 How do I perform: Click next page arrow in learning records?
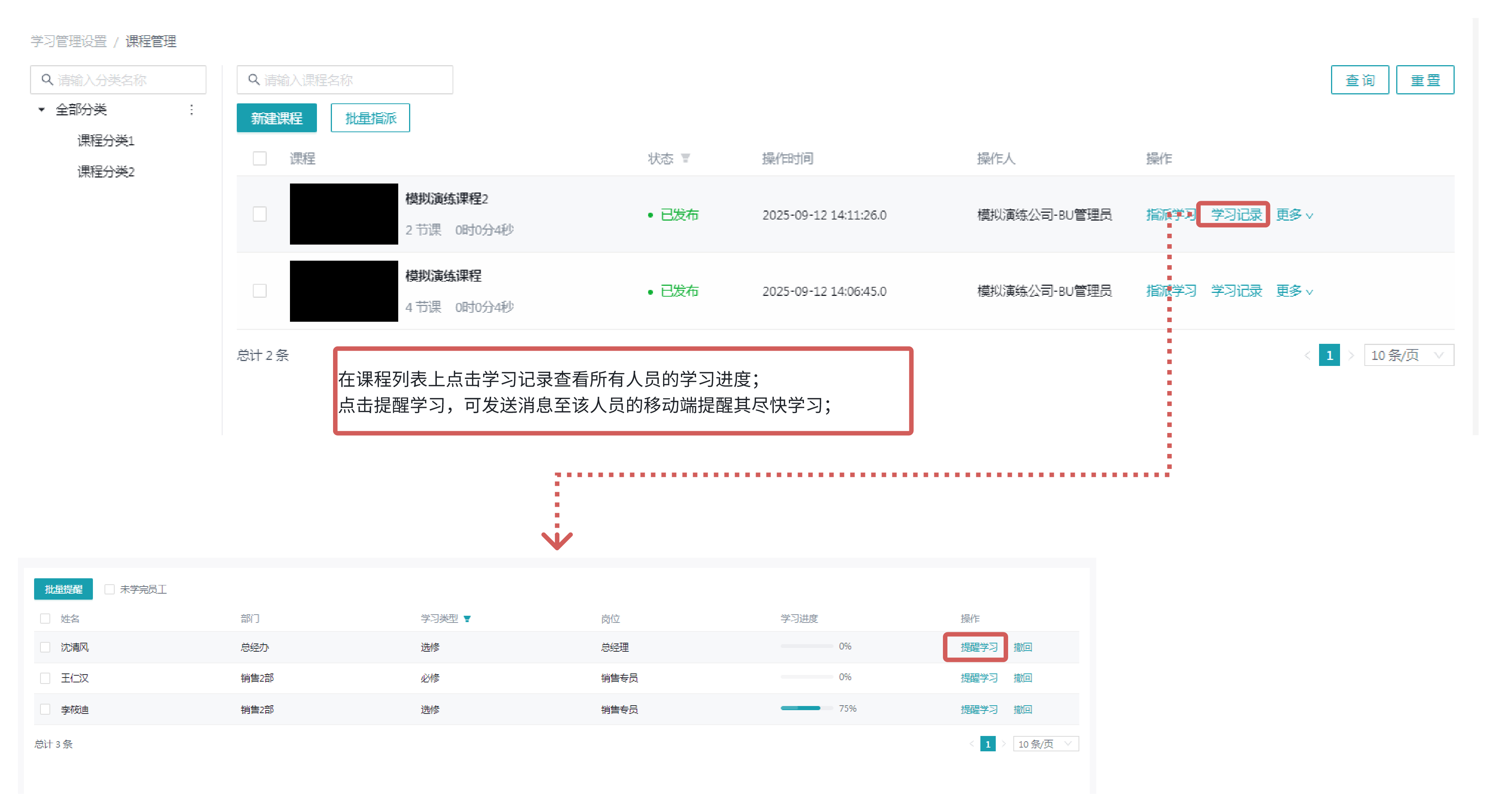click(1004, 744)
